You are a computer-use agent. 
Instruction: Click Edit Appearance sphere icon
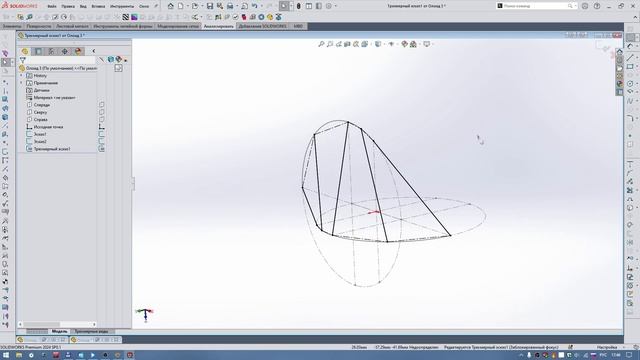[404, 44]
